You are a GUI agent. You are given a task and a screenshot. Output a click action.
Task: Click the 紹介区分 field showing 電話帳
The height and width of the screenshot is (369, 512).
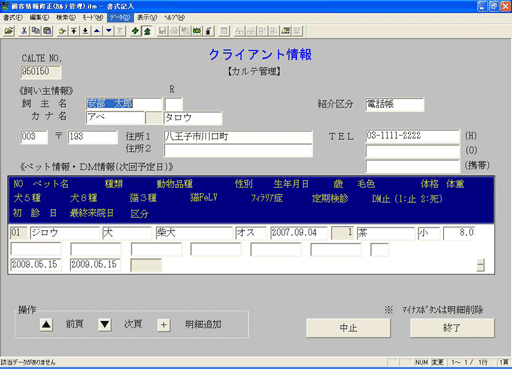click(x=395, y=104)
